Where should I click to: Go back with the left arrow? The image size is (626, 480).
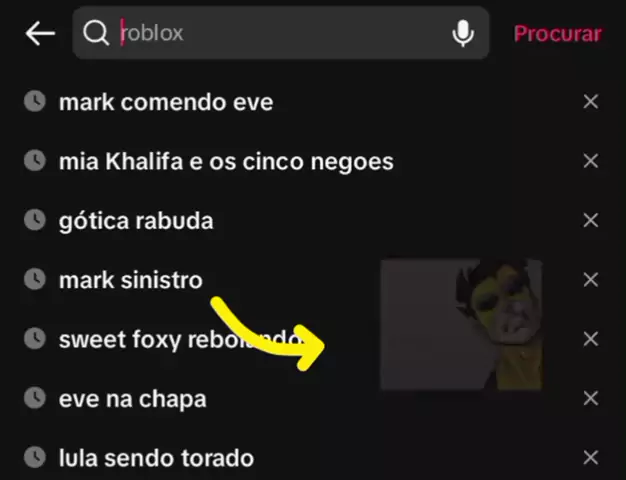(40, 33)
